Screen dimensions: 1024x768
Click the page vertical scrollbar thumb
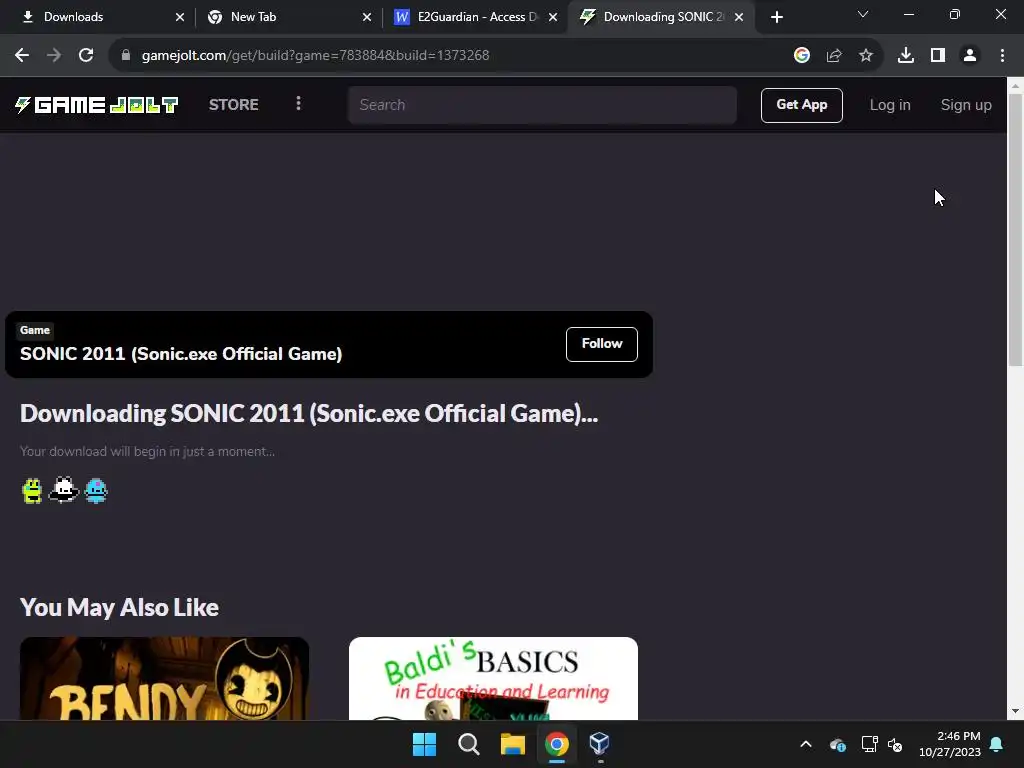click(1015, 229)
